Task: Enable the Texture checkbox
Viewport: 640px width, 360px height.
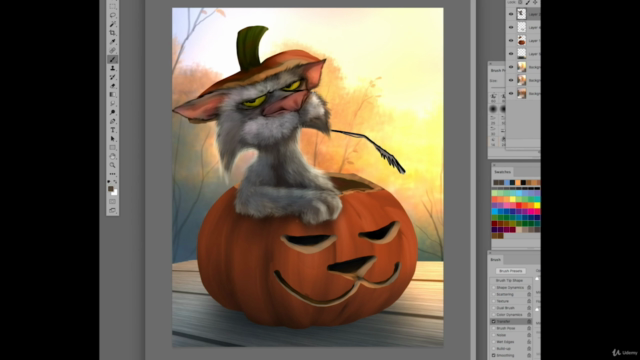Action: 493,301
